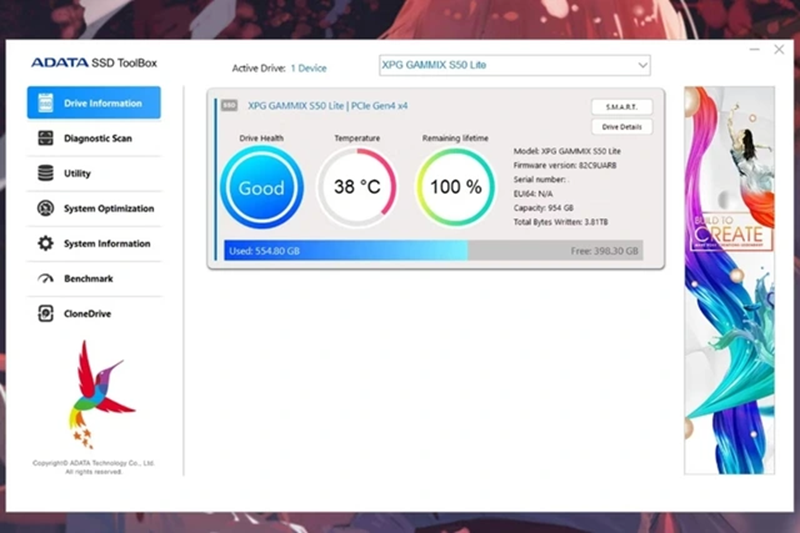Viewport: 800px width, 533px height.
Task: Click the XPG GAMMIX S50 Lite | PCIe Gen4 x4 title
Action: coord(328,106)
